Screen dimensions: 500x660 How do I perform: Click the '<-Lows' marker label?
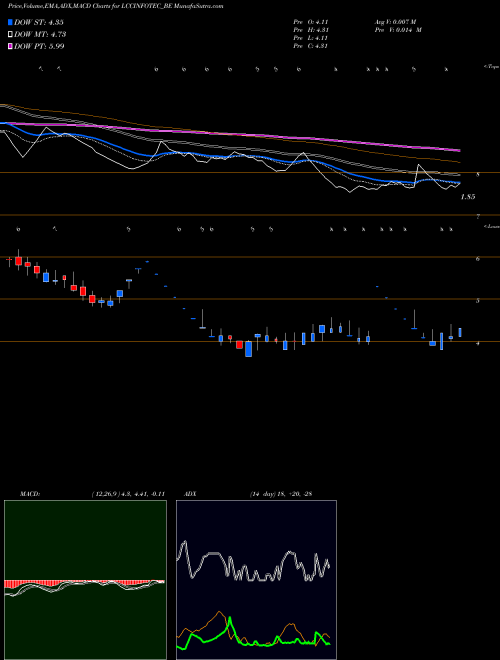point(492,226)
